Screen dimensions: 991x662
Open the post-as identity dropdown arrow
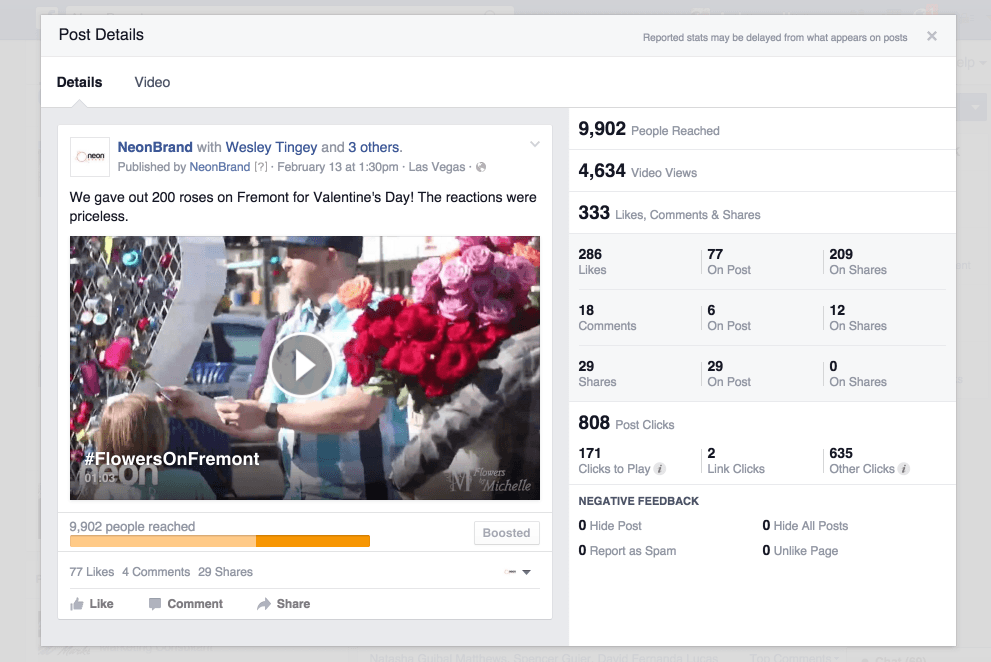526,572
